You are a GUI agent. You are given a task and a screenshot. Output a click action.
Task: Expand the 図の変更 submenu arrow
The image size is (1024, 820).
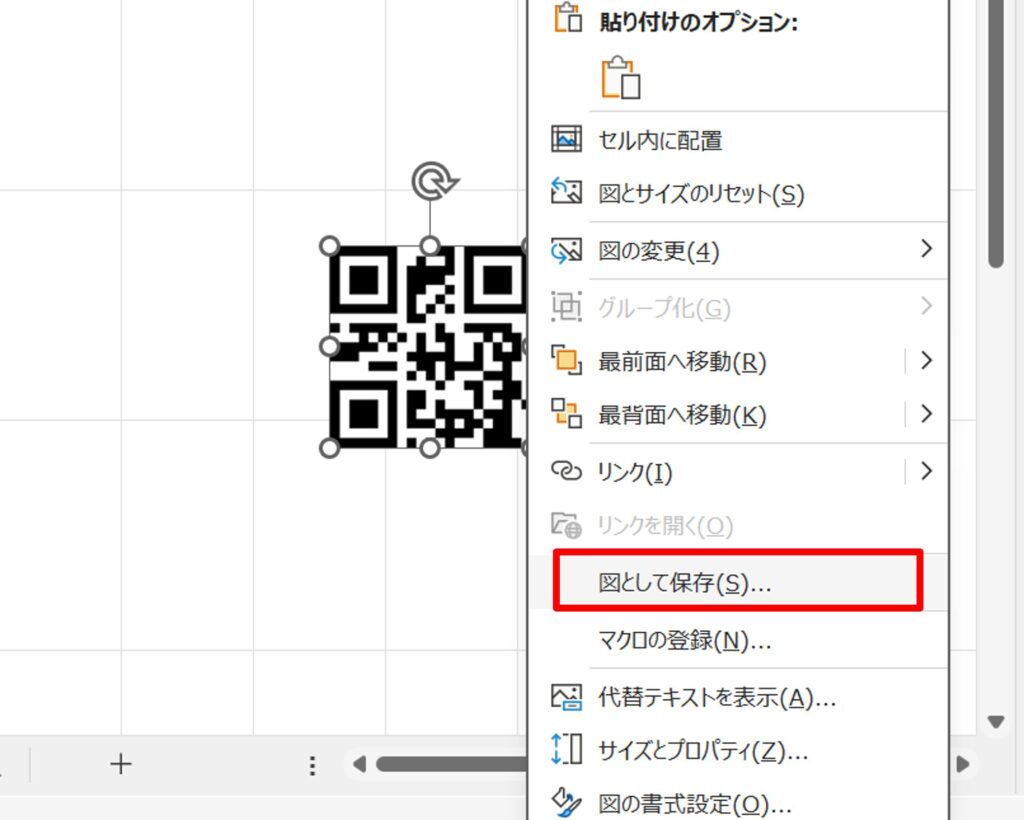926,249
